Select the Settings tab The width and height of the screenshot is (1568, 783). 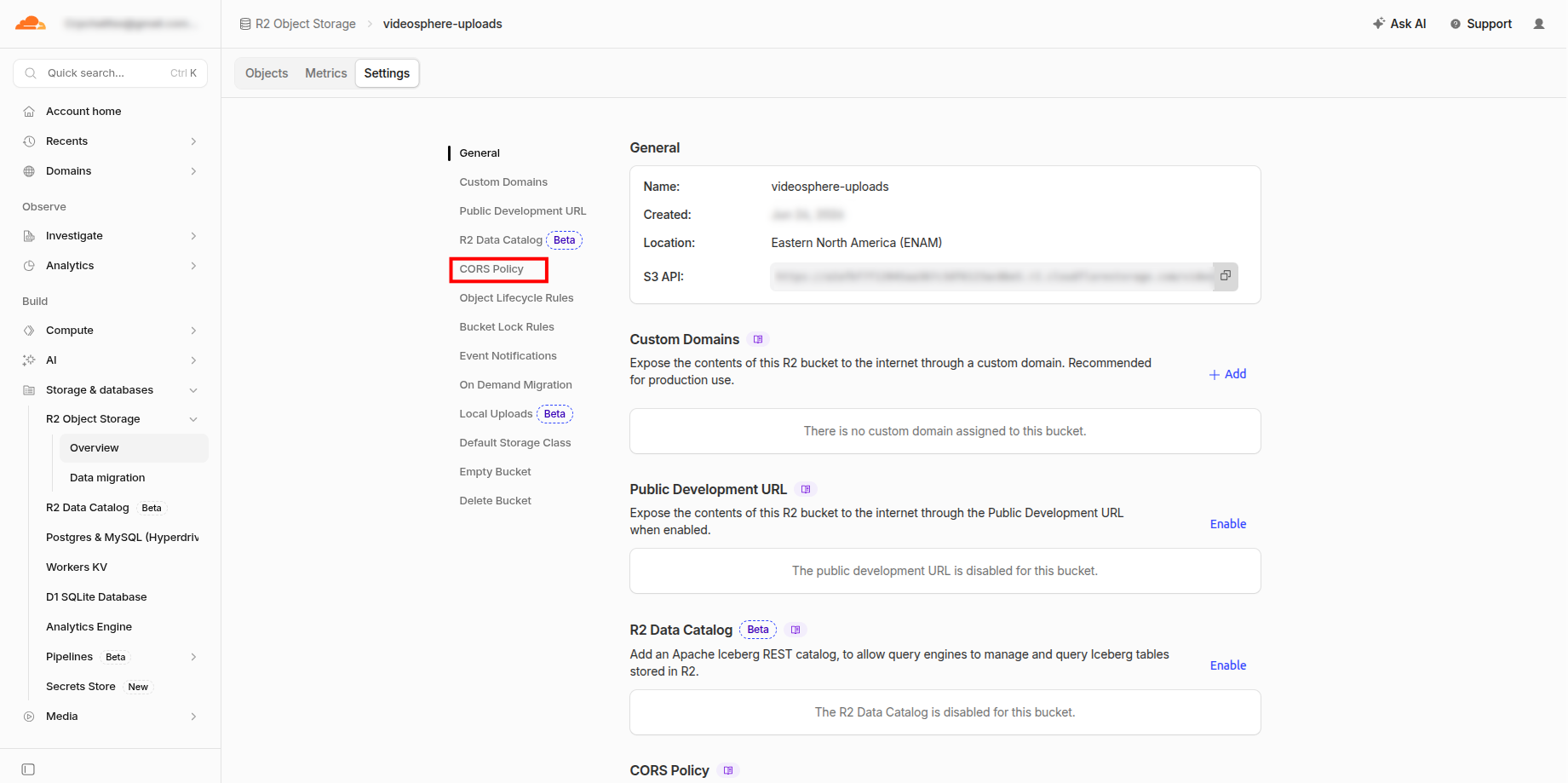point(387,73)
